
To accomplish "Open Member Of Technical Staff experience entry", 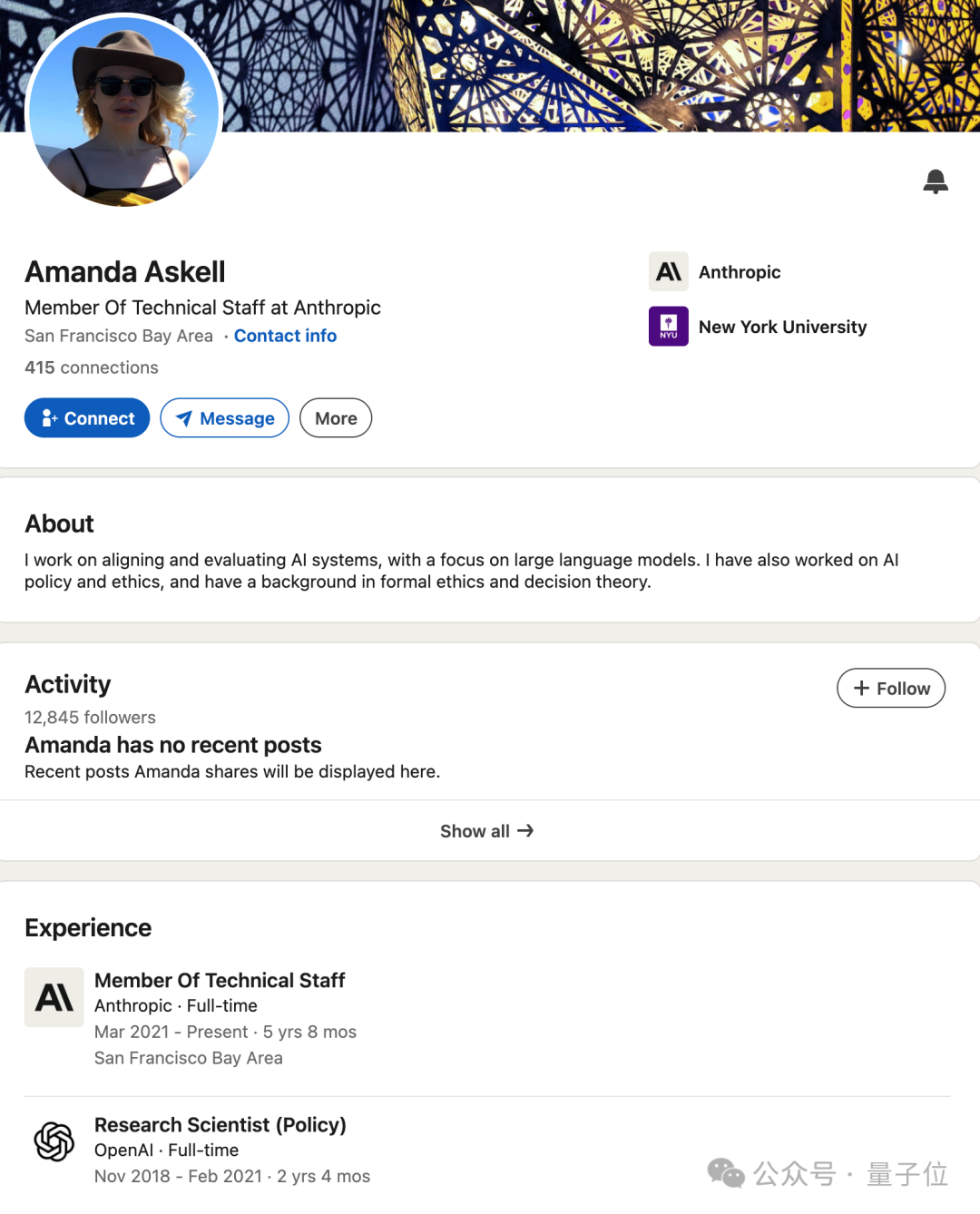I will coord(220,981).
